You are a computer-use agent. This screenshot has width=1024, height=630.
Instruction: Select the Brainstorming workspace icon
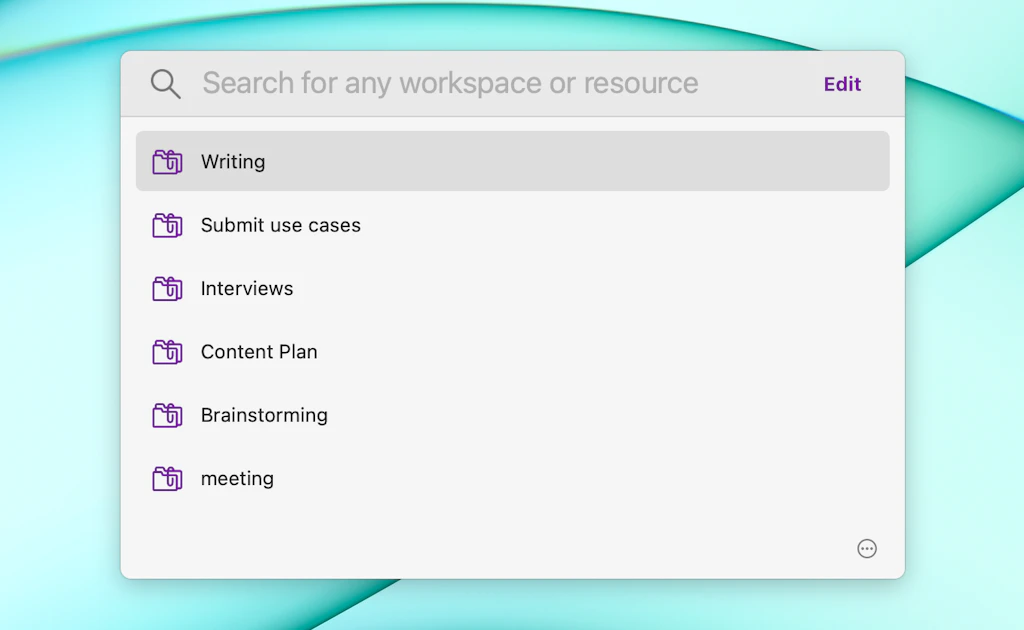167,415
